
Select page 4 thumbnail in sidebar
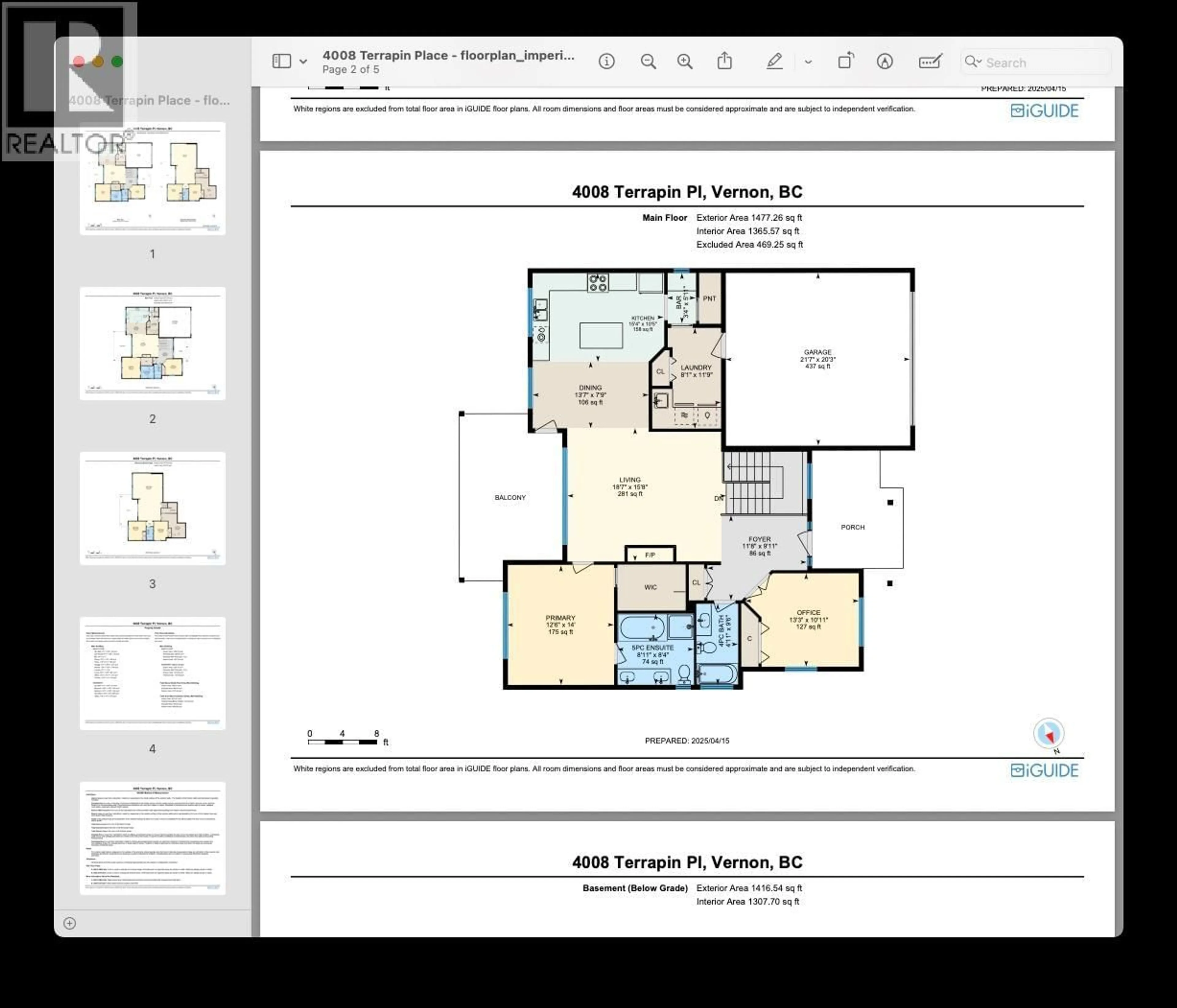152,673
